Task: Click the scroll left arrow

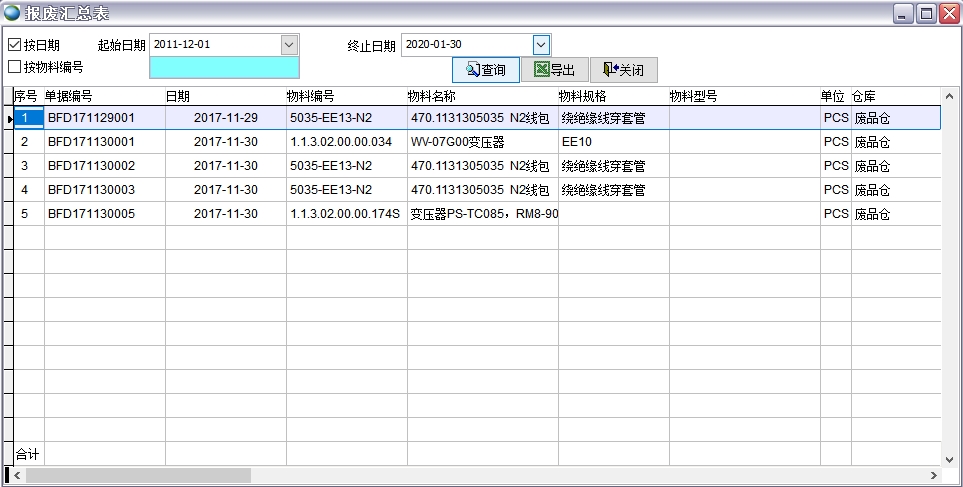Action: (x=17, y=476)
